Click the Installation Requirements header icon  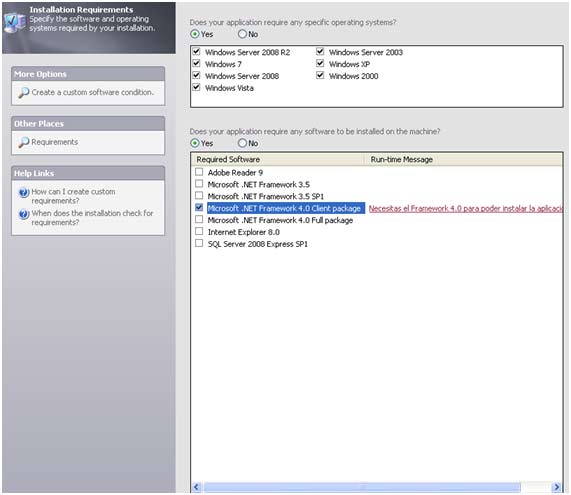(15, 22)
